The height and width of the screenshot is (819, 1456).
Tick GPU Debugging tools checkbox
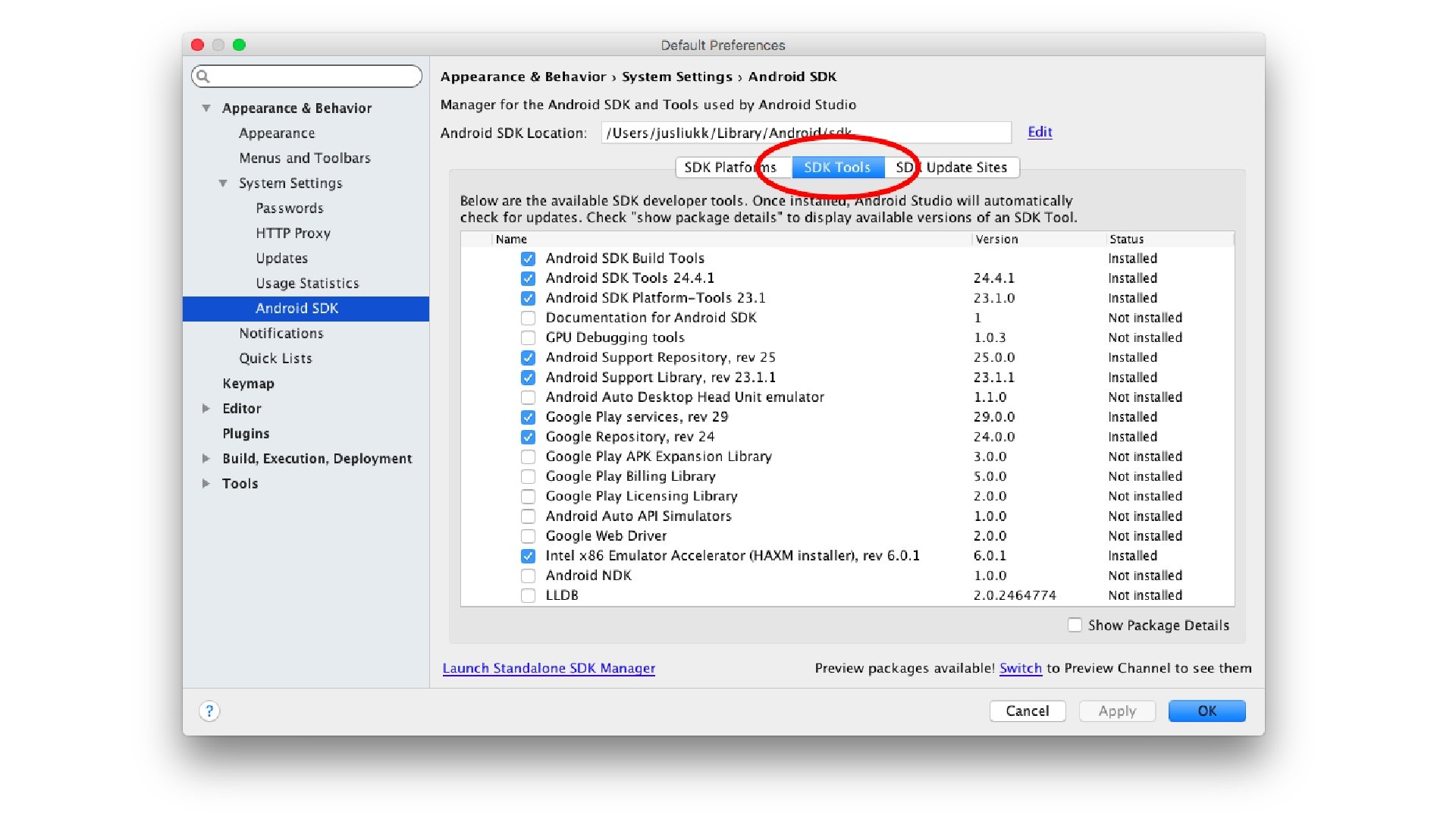click(x=528, y=337)
